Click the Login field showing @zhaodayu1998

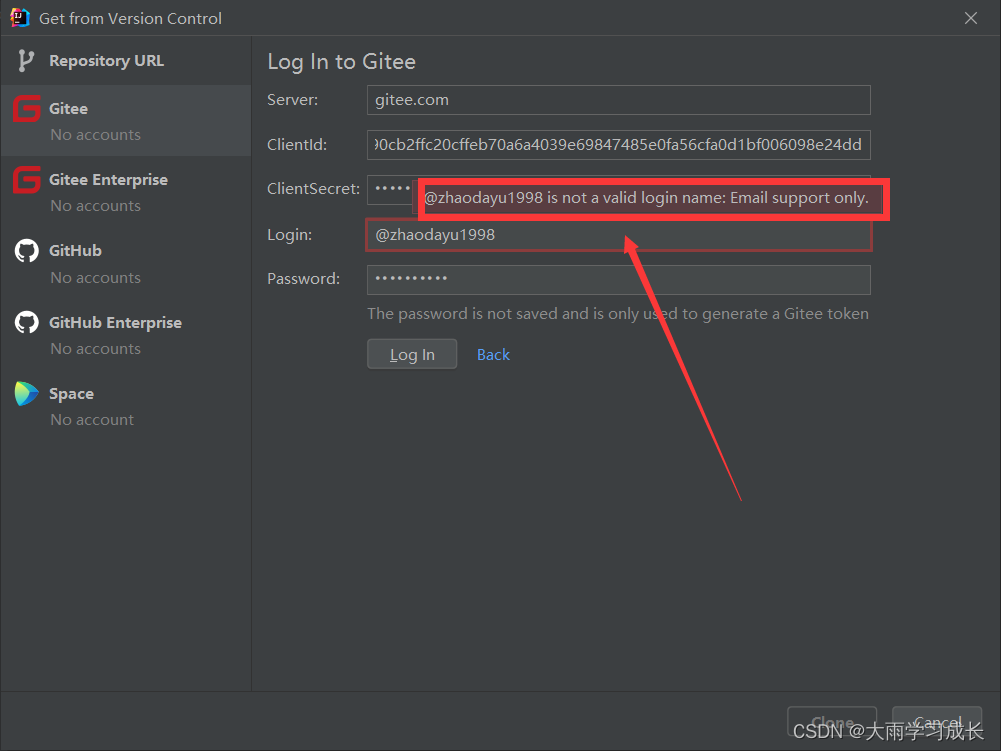[618, 234]
